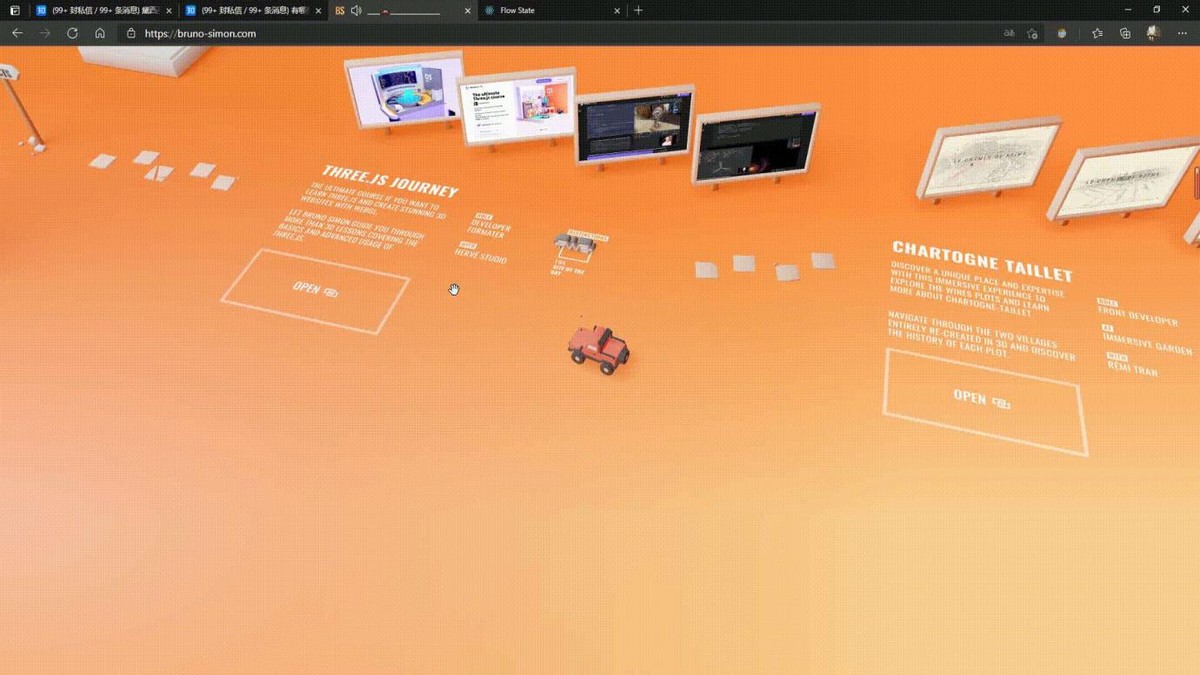This screenshot has width=1200, height=675.
Task: Open the Collections panel
Action: pos(1125,33)
